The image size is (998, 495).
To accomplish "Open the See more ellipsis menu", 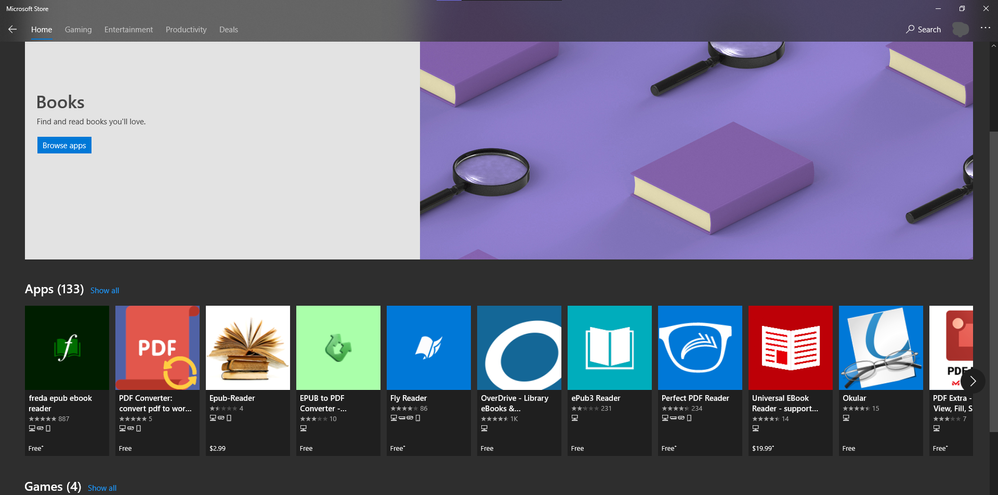I will point(985,28).
